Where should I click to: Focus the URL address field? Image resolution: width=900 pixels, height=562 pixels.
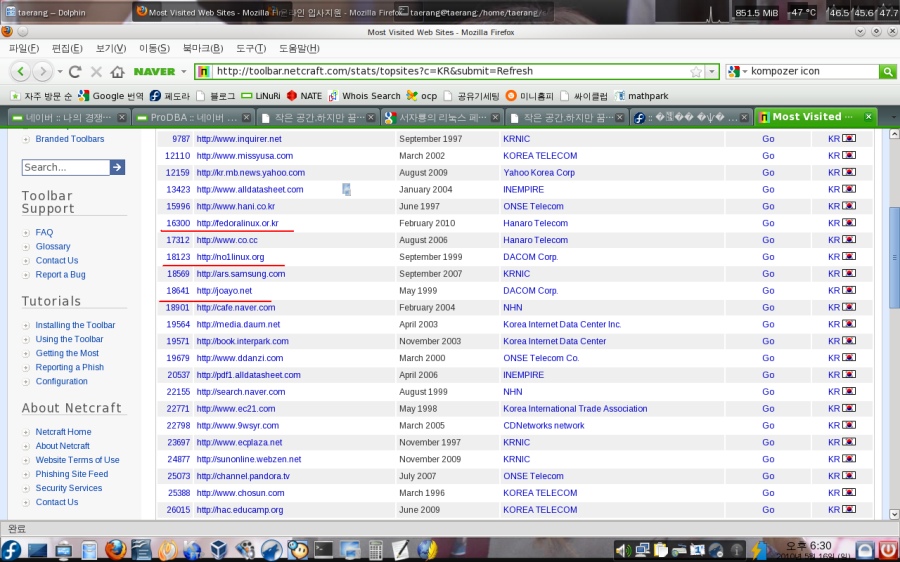(451, 72)
